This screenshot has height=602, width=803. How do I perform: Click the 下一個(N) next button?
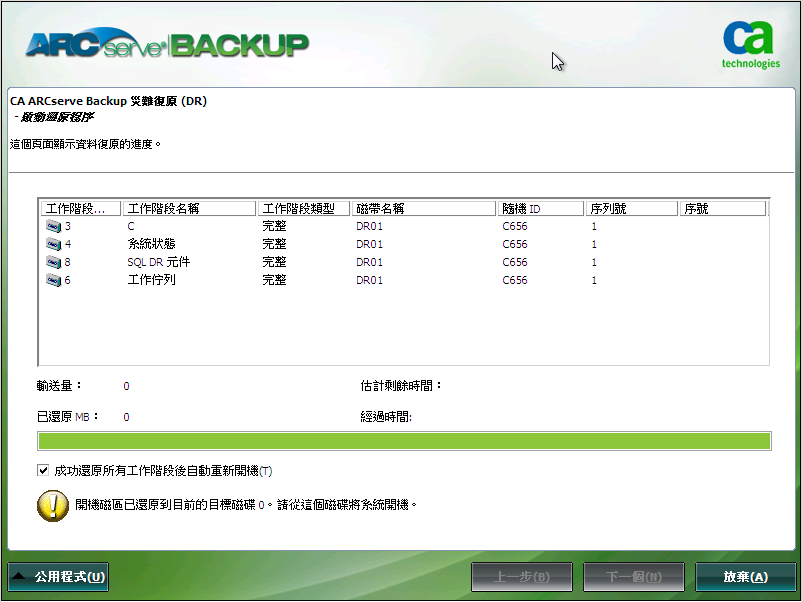tap(633, 577)
